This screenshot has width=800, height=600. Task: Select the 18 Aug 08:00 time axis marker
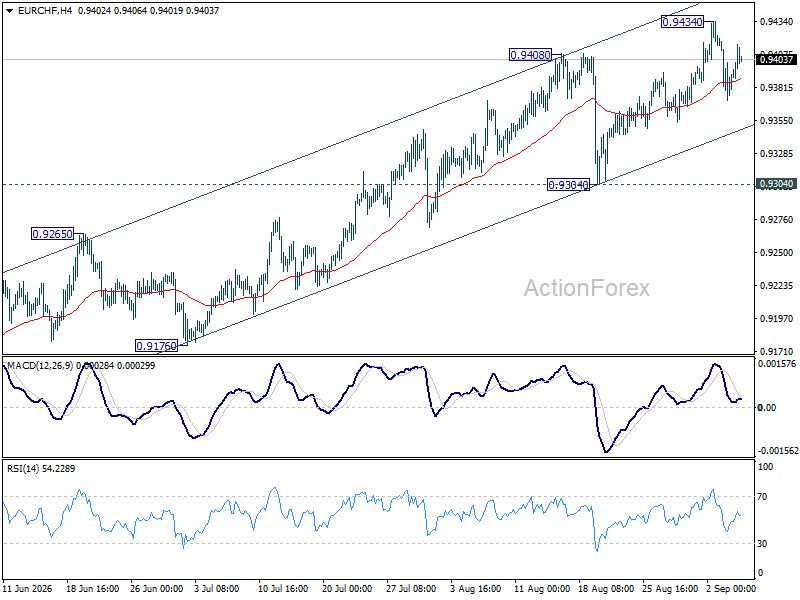click(x=606, y=589)
